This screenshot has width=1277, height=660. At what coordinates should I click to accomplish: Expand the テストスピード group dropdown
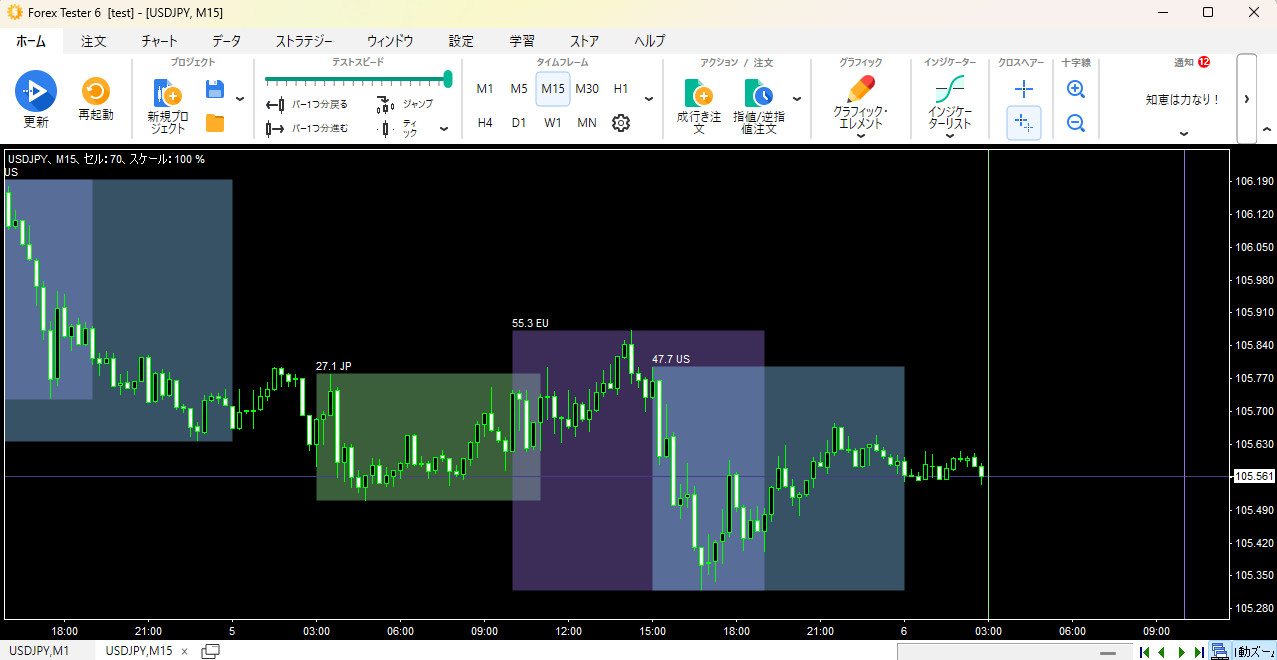click(x=445, y=128)
